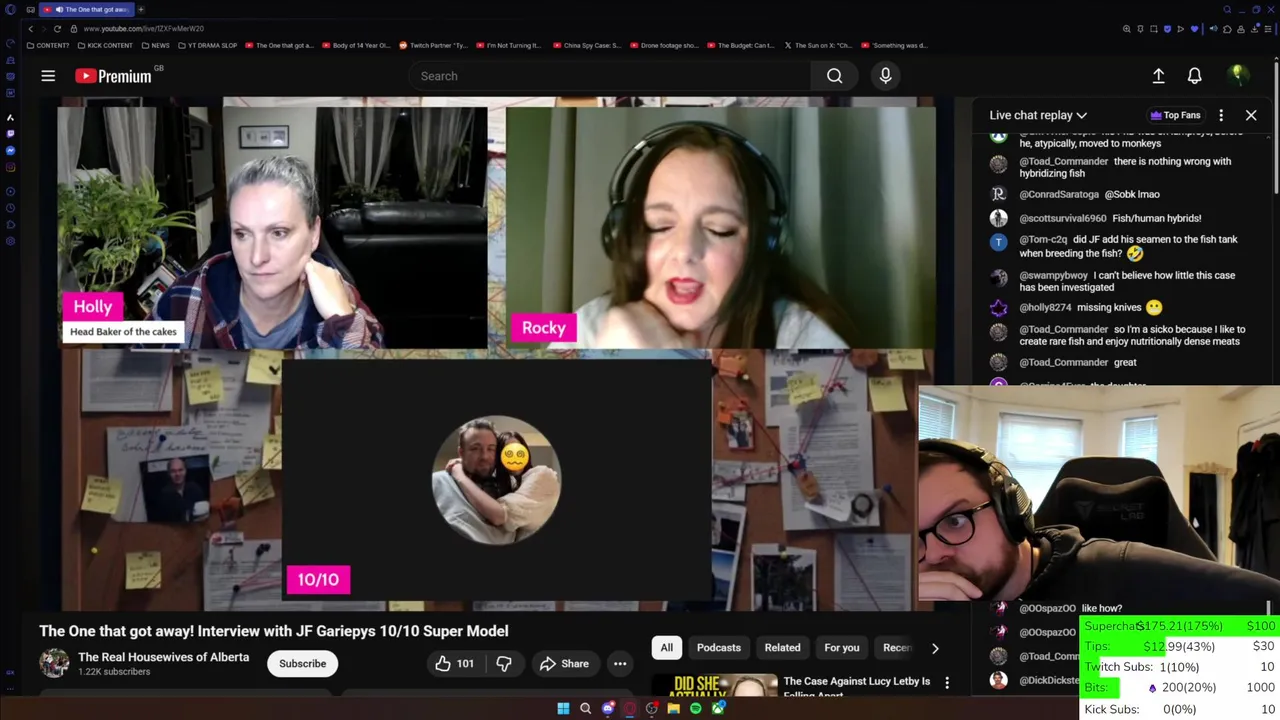Click Rocky's video feed in the player

(x=721, y=228)
